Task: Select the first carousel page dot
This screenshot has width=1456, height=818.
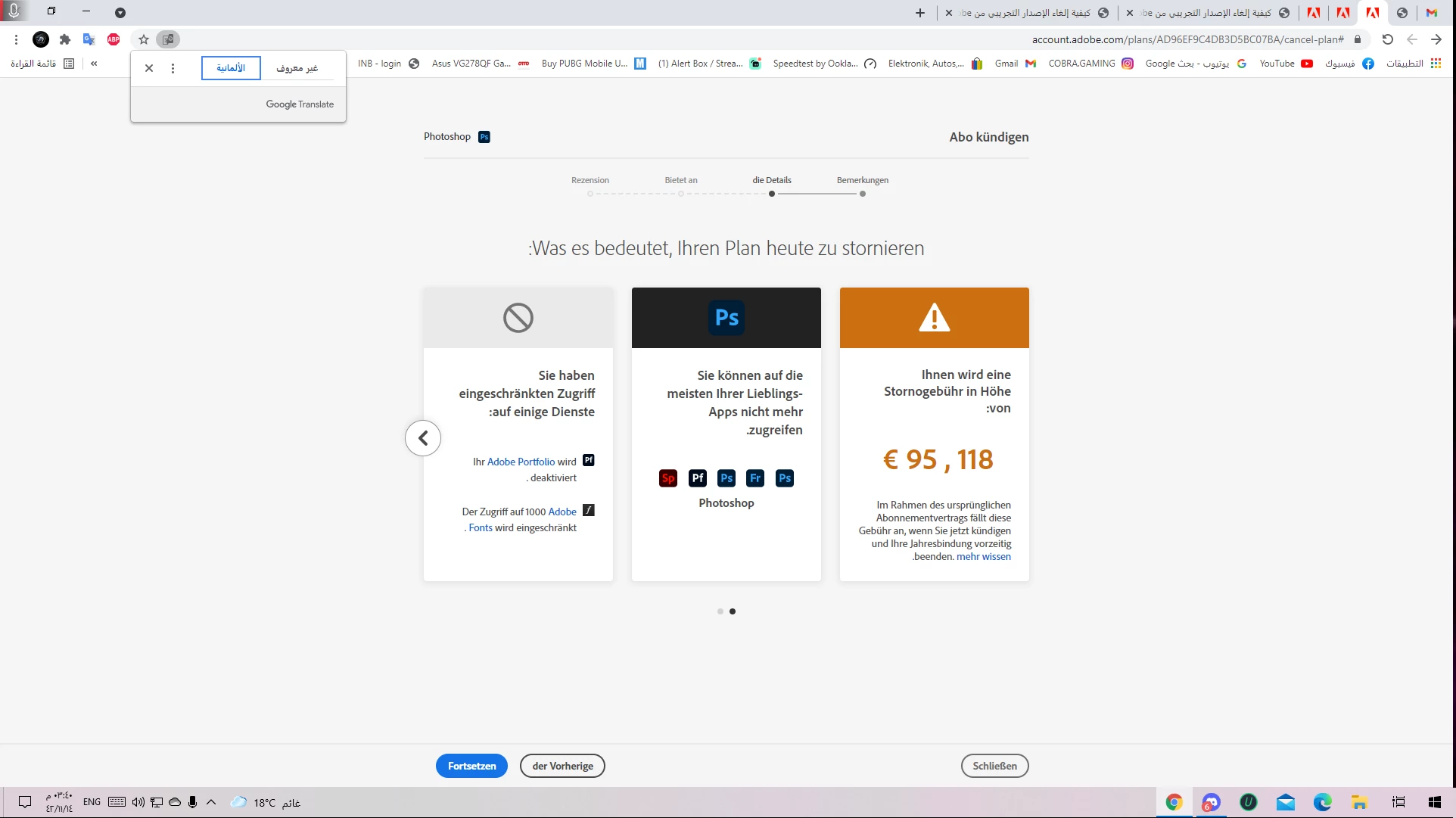Action: (x=720, y=611)
